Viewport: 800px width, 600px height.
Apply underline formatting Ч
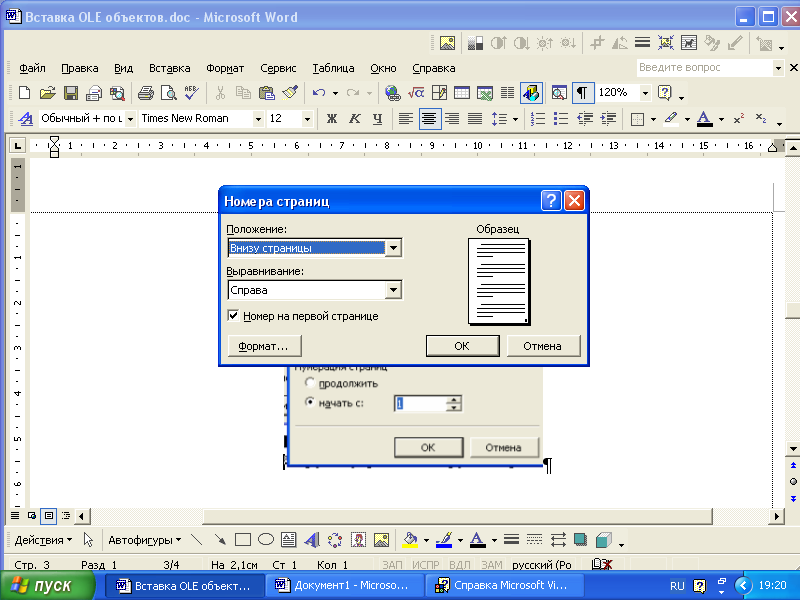click(x=378, y=119)
